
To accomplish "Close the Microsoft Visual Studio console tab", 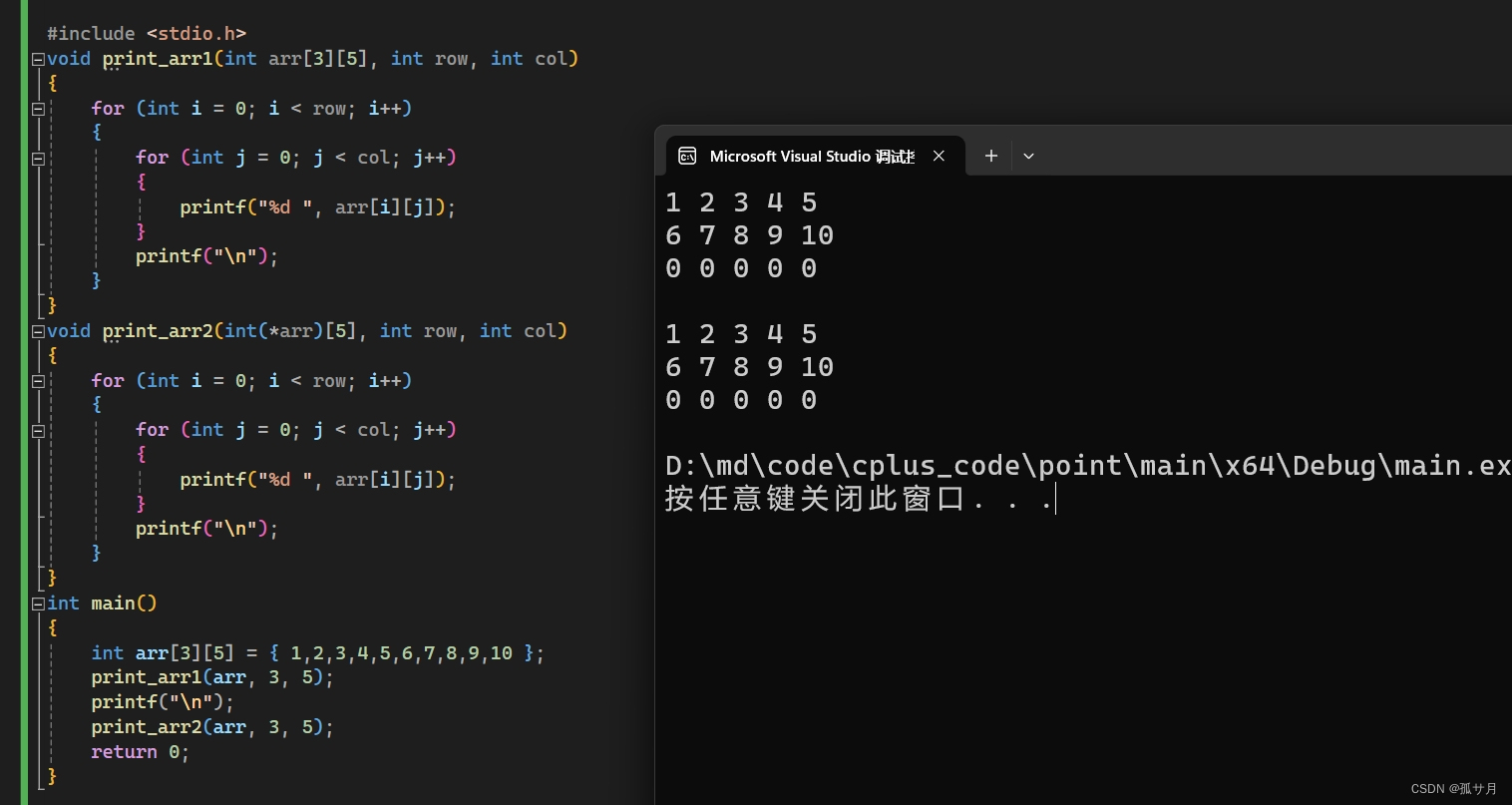I will click(939, 156).
